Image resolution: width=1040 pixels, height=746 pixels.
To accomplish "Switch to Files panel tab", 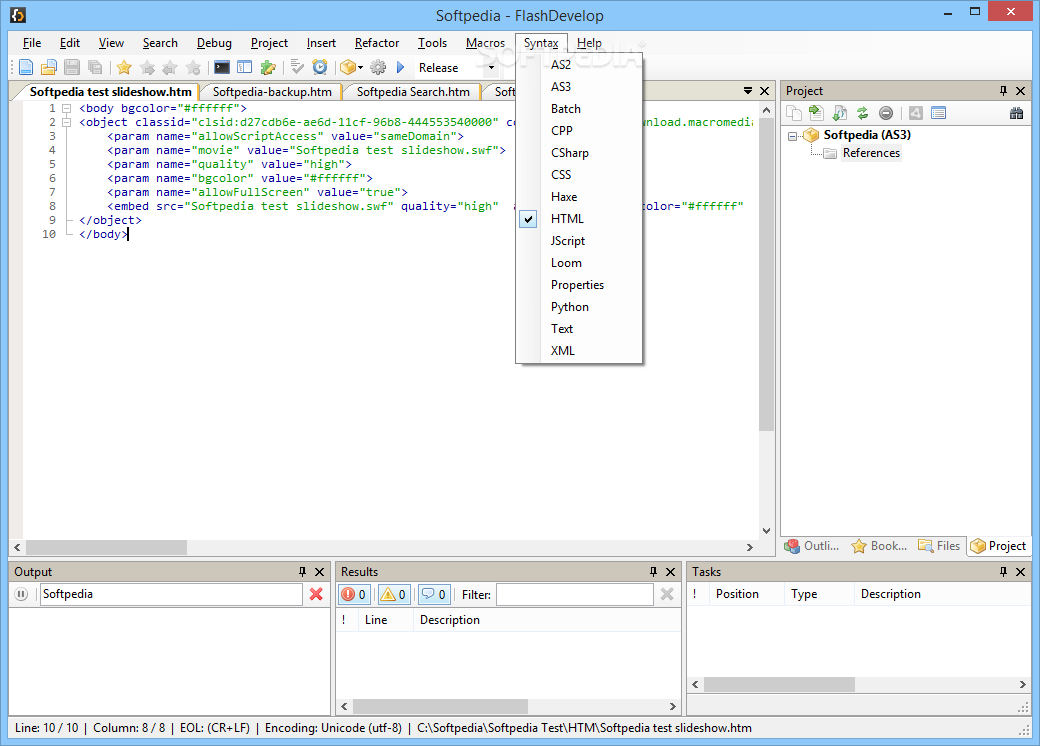I will 939,546.
